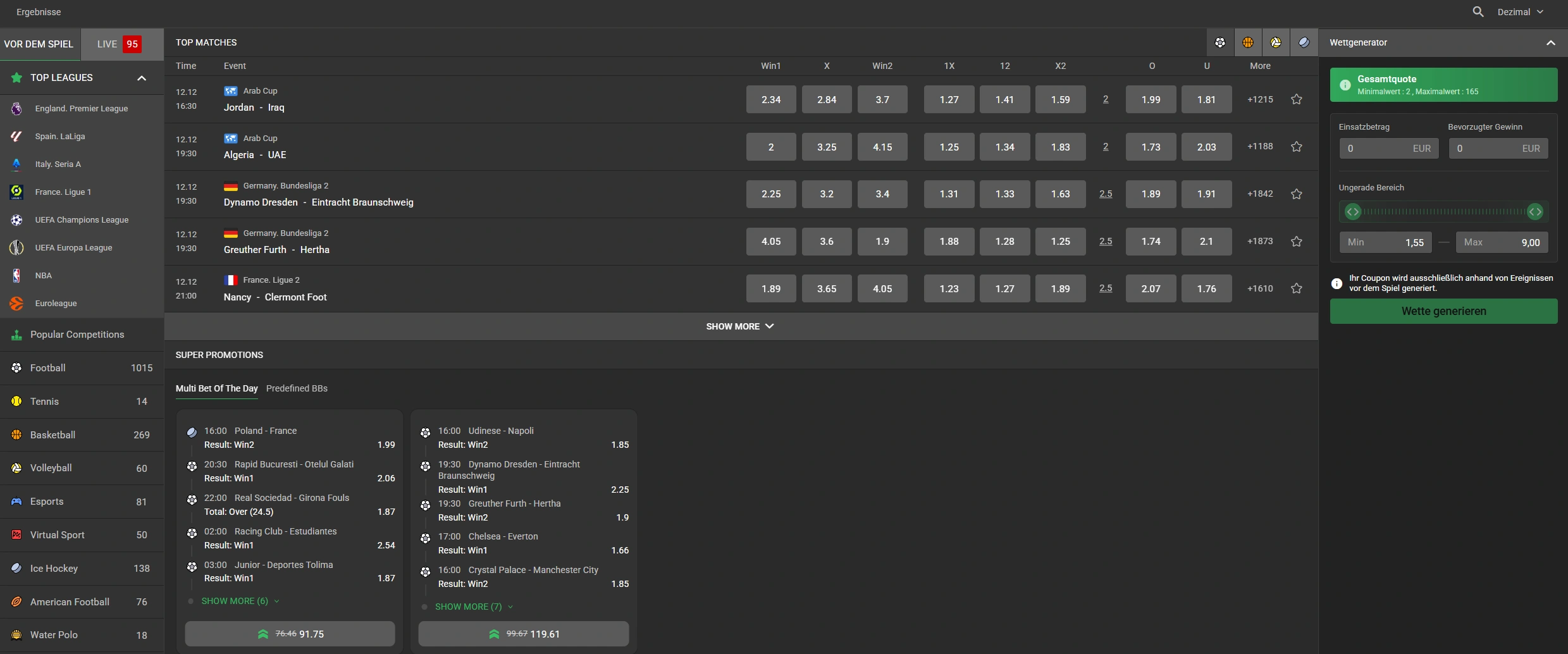Click the Ungerade Bereich slider track
The width and height of the screenshot is (1568, 654).
[x=1444, y=212]
